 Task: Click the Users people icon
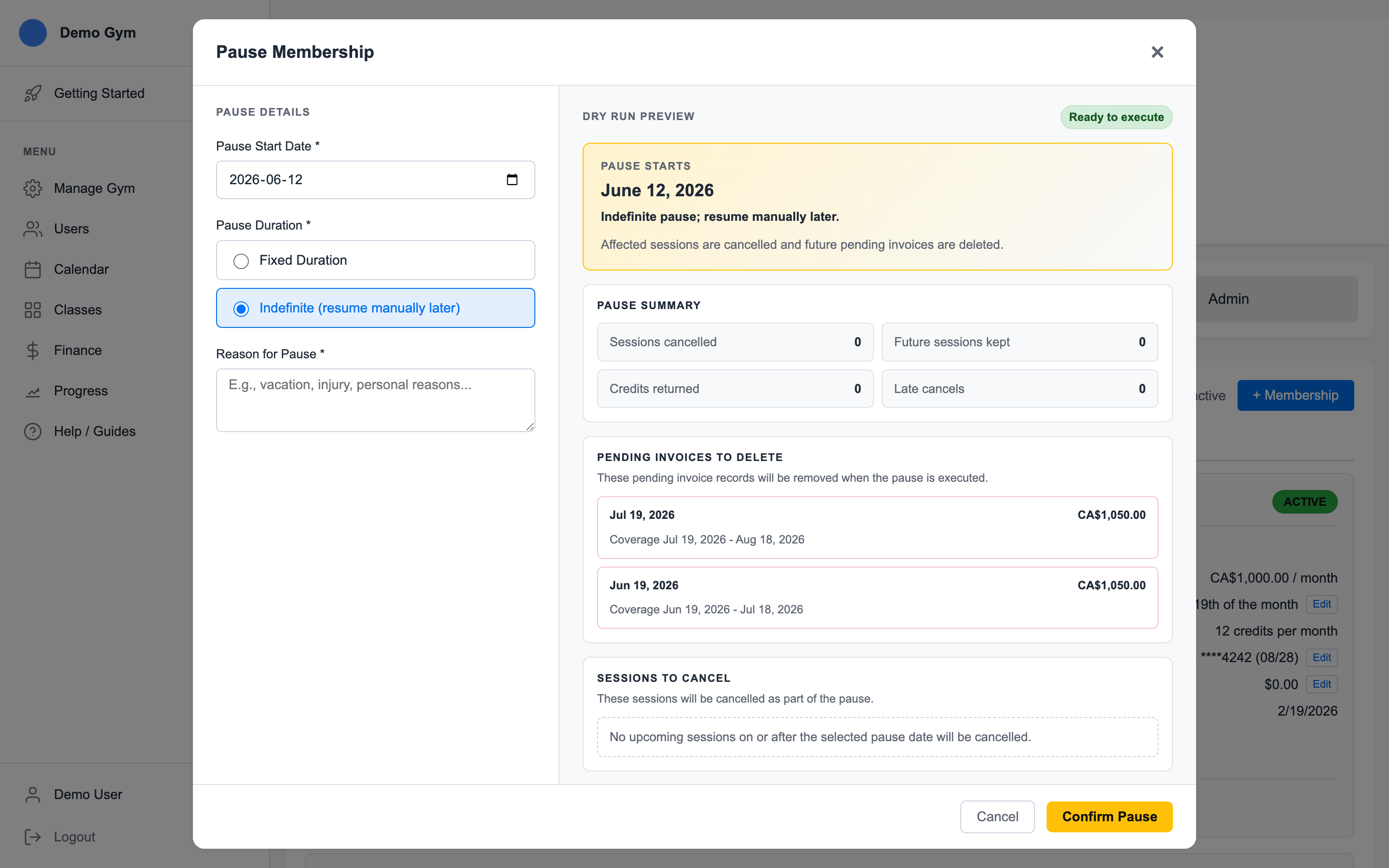33,229
